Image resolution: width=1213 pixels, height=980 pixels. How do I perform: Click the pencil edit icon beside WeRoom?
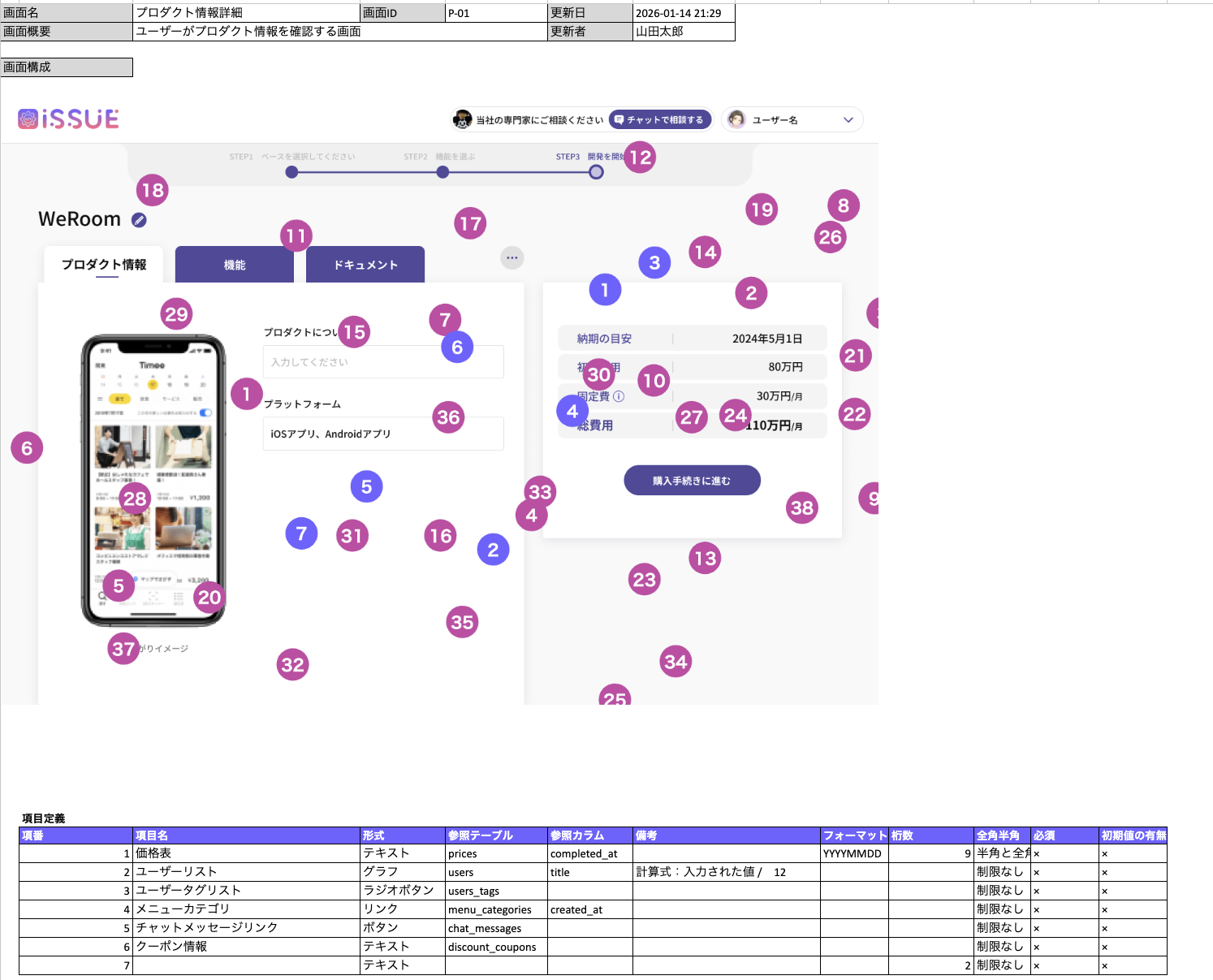pyautogui.click(x=139, y=220)
